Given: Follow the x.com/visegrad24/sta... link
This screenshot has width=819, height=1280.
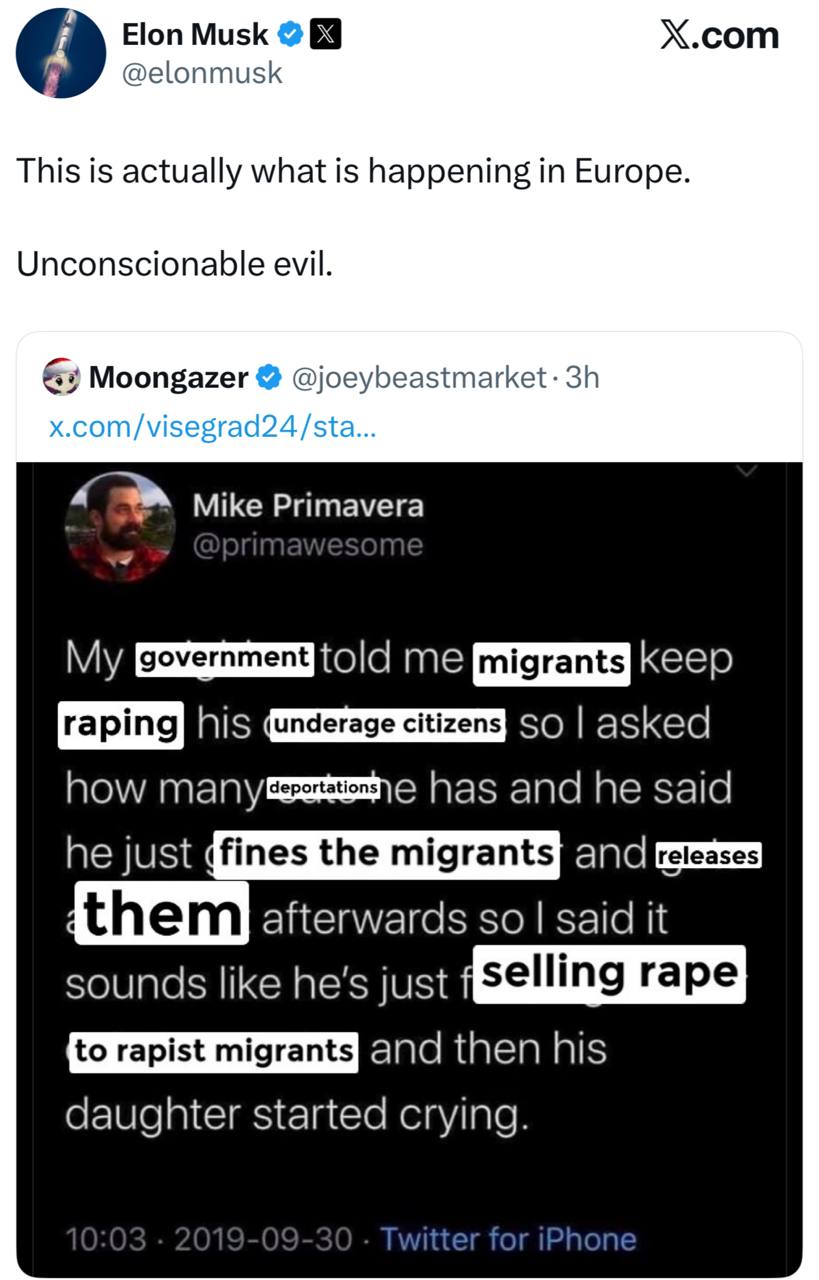Looking at the screenshot, I should (211, 429).
